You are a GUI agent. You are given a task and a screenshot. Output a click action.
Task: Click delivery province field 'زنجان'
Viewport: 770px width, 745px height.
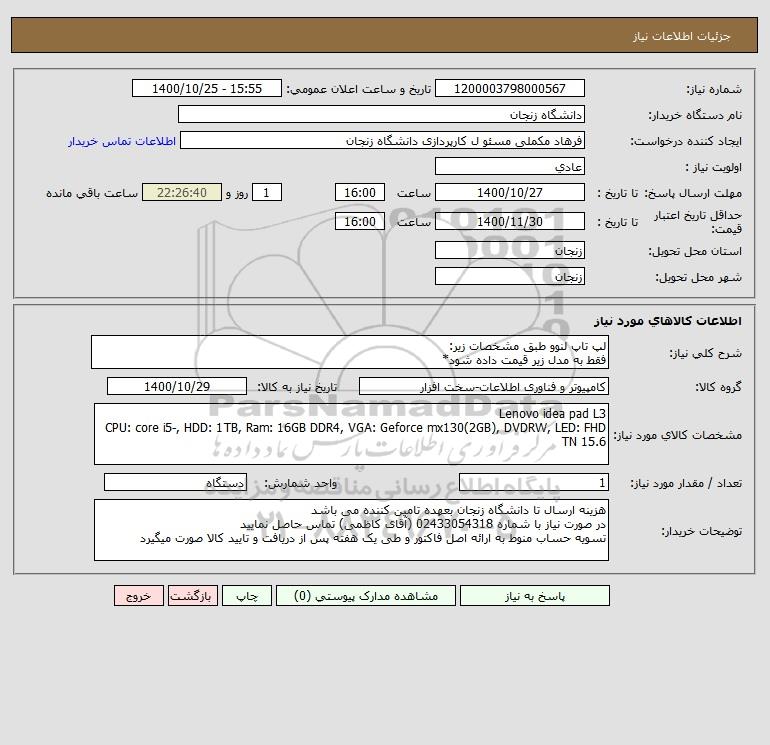point(510,250)
